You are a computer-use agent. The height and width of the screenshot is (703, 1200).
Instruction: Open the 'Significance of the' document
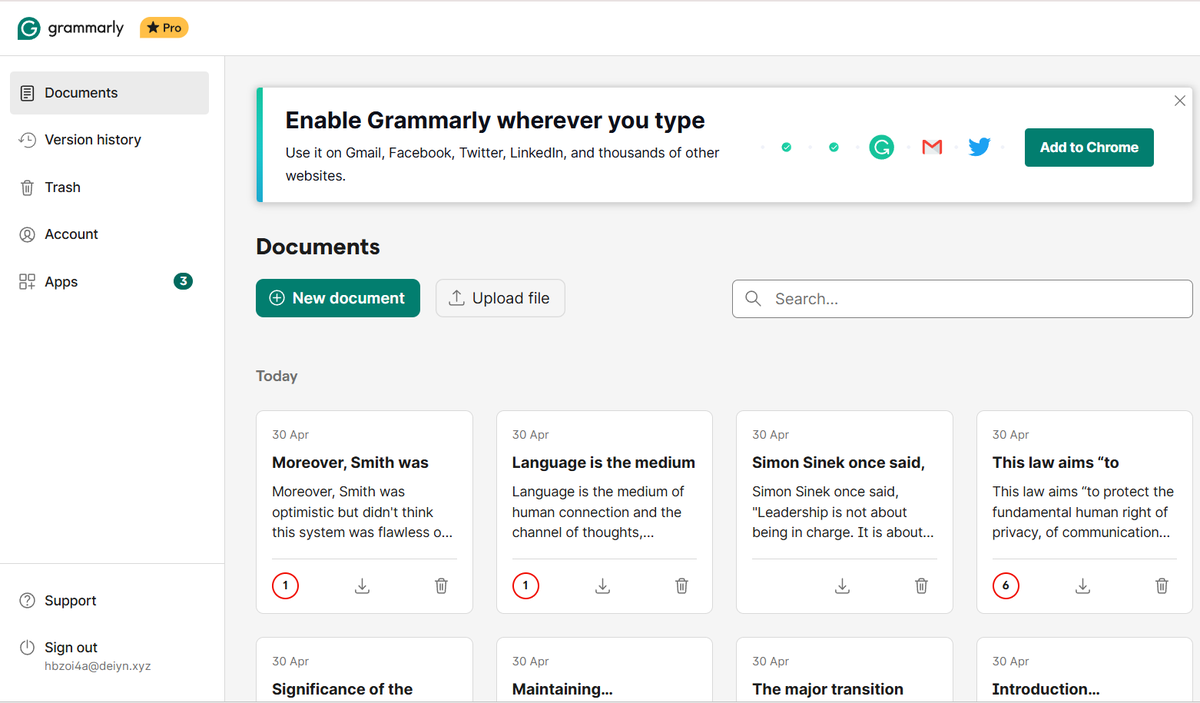point(364,670)
